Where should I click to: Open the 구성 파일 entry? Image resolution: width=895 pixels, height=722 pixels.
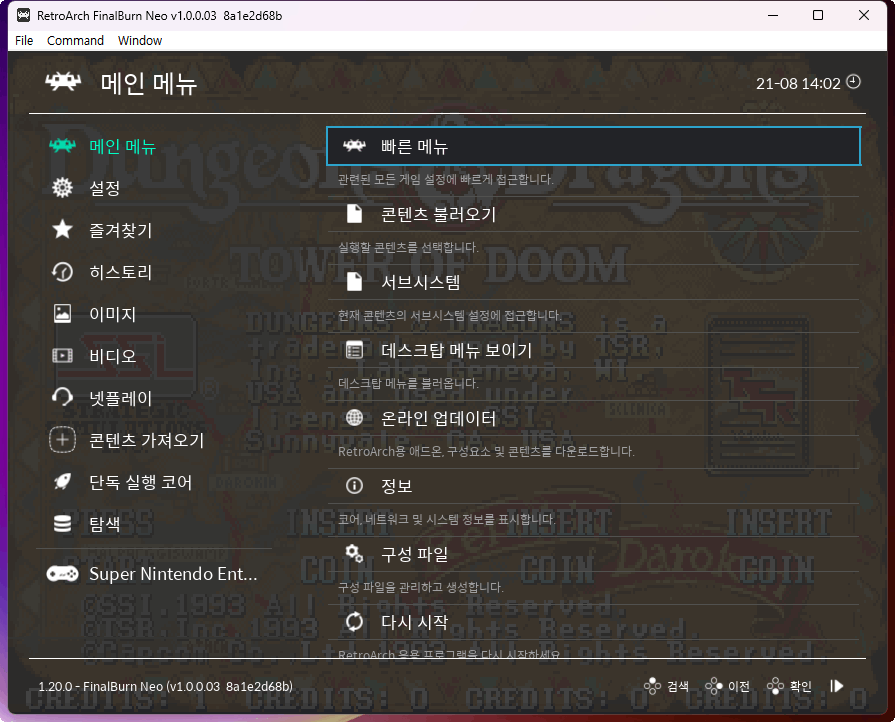(594, 554)
